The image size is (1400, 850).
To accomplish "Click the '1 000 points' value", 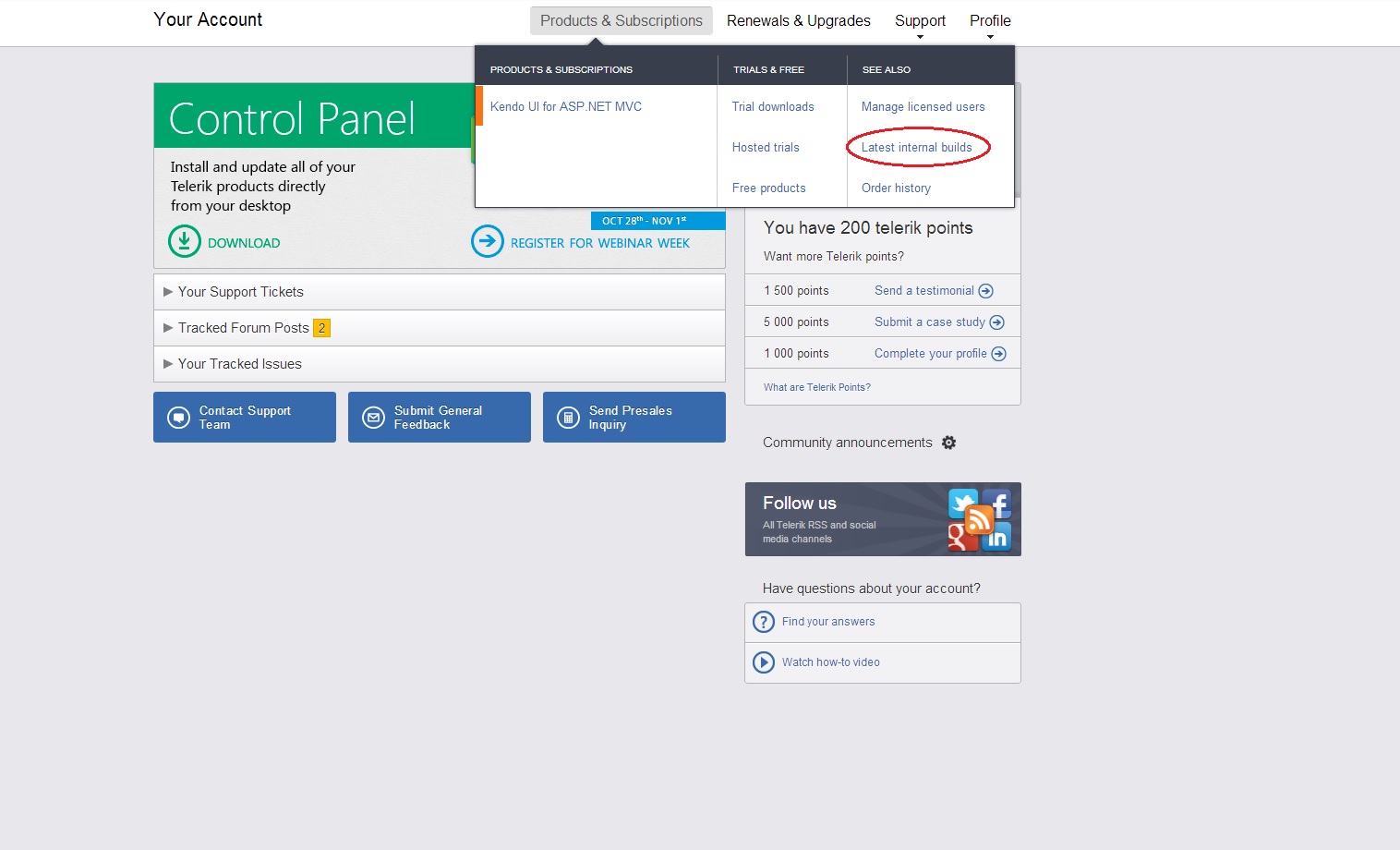I will [796, 353].
